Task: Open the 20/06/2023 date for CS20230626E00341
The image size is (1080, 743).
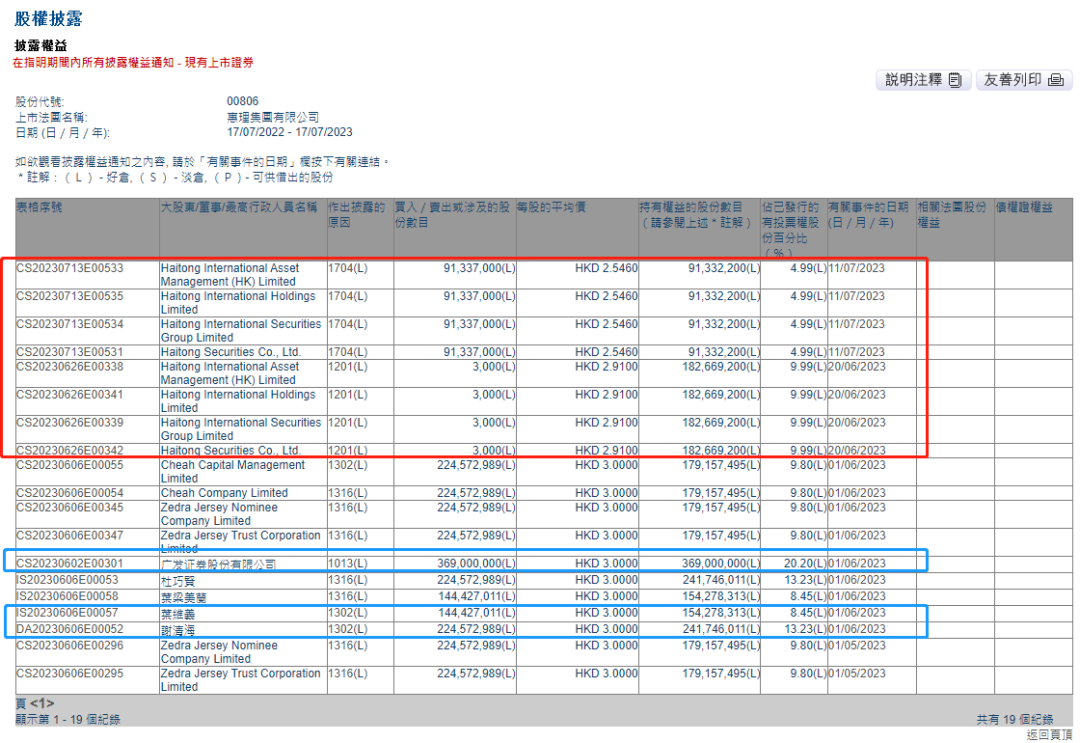Action: 857,394
